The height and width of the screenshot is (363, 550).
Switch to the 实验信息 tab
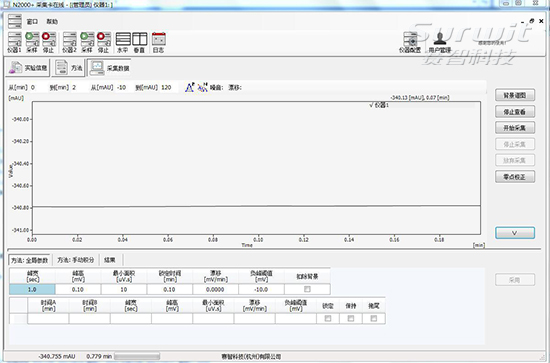28,68
